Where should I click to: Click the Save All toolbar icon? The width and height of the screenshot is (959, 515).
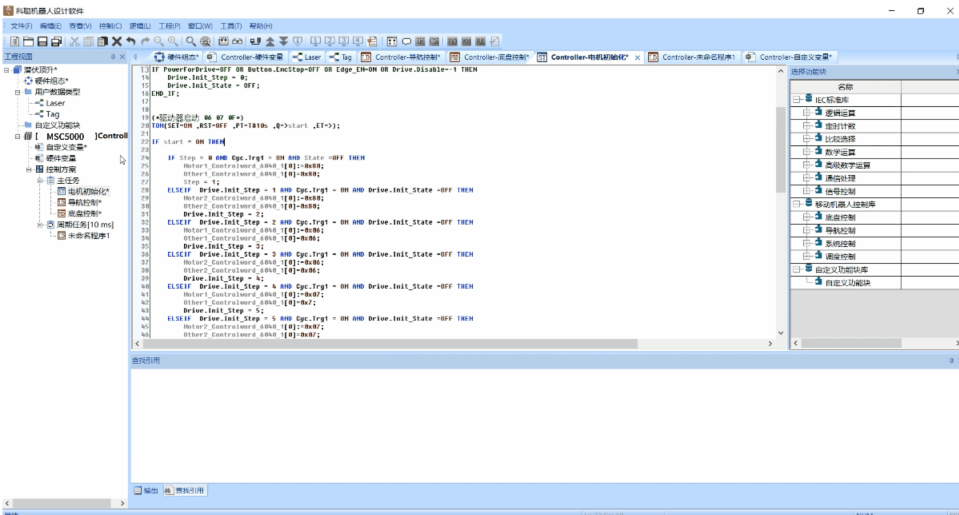[x=56, y=42]
